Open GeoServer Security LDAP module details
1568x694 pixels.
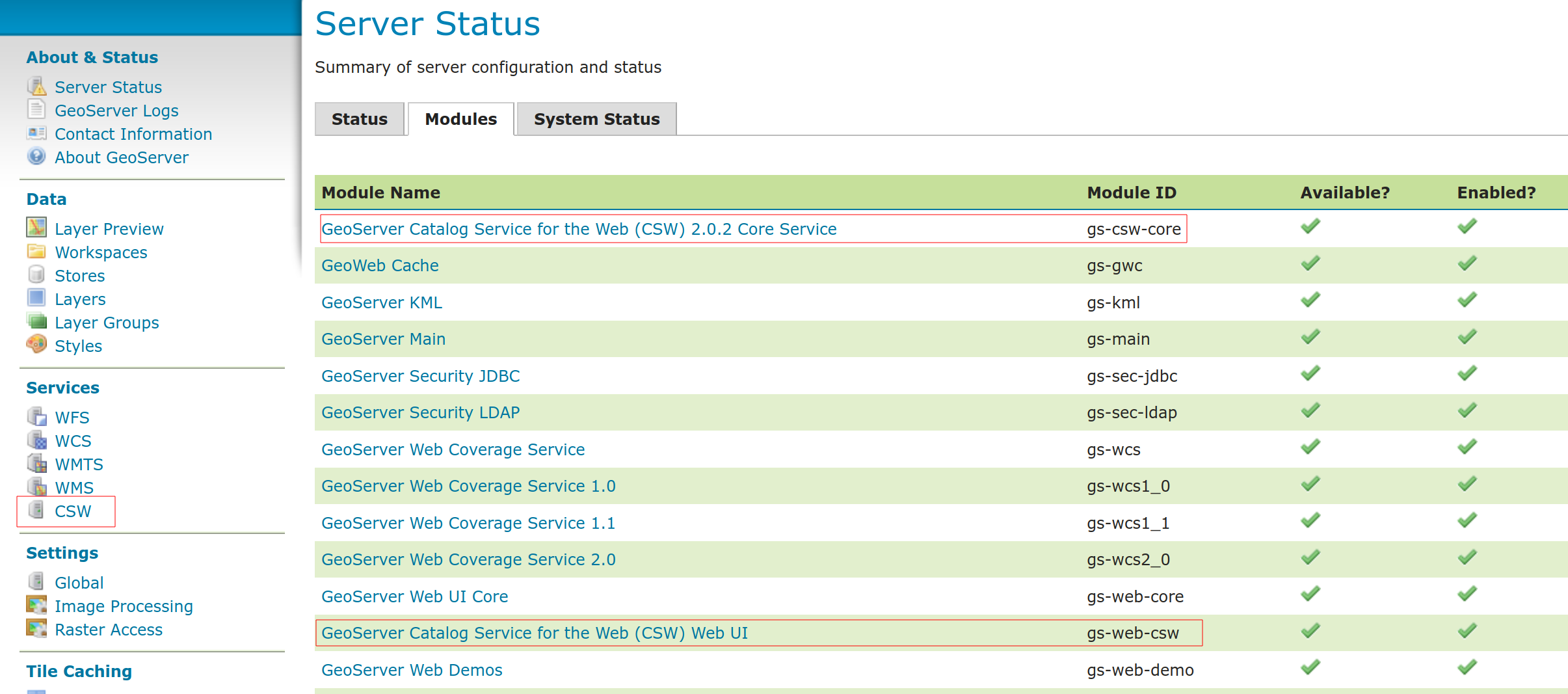click(420, 412)
